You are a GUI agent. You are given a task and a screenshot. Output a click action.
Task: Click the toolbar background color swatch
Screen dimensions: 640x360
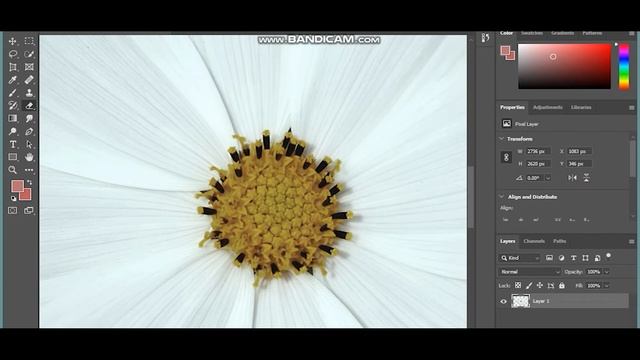[x=27, y=196]
